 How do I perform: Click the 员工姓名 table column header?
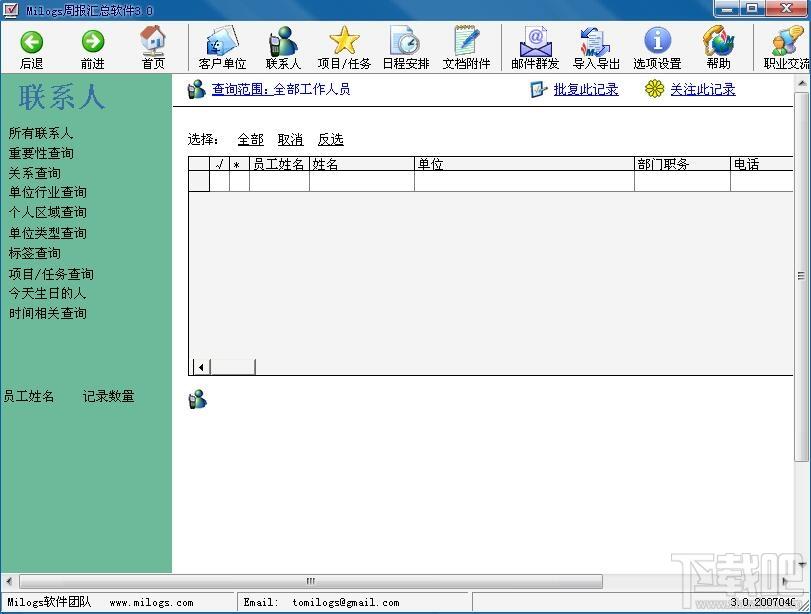tap(279, 163)
